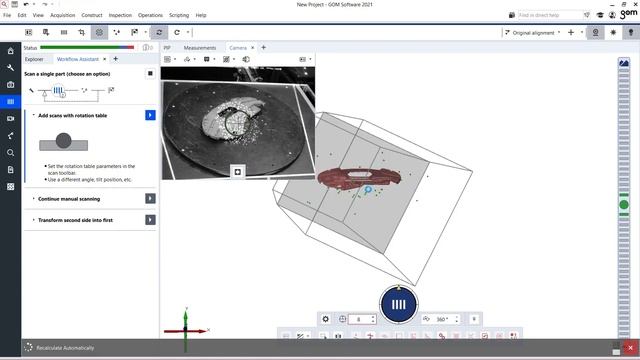640x360 pixels.
Task: Open the Home workspace in the left sidebar
Action: click(11, 51)
